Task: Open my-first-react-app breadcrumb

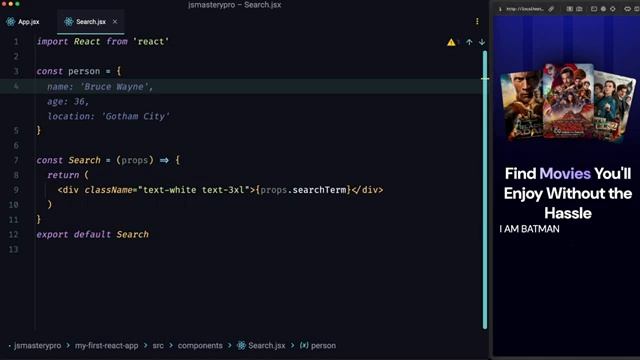Action: coord(107,345)
